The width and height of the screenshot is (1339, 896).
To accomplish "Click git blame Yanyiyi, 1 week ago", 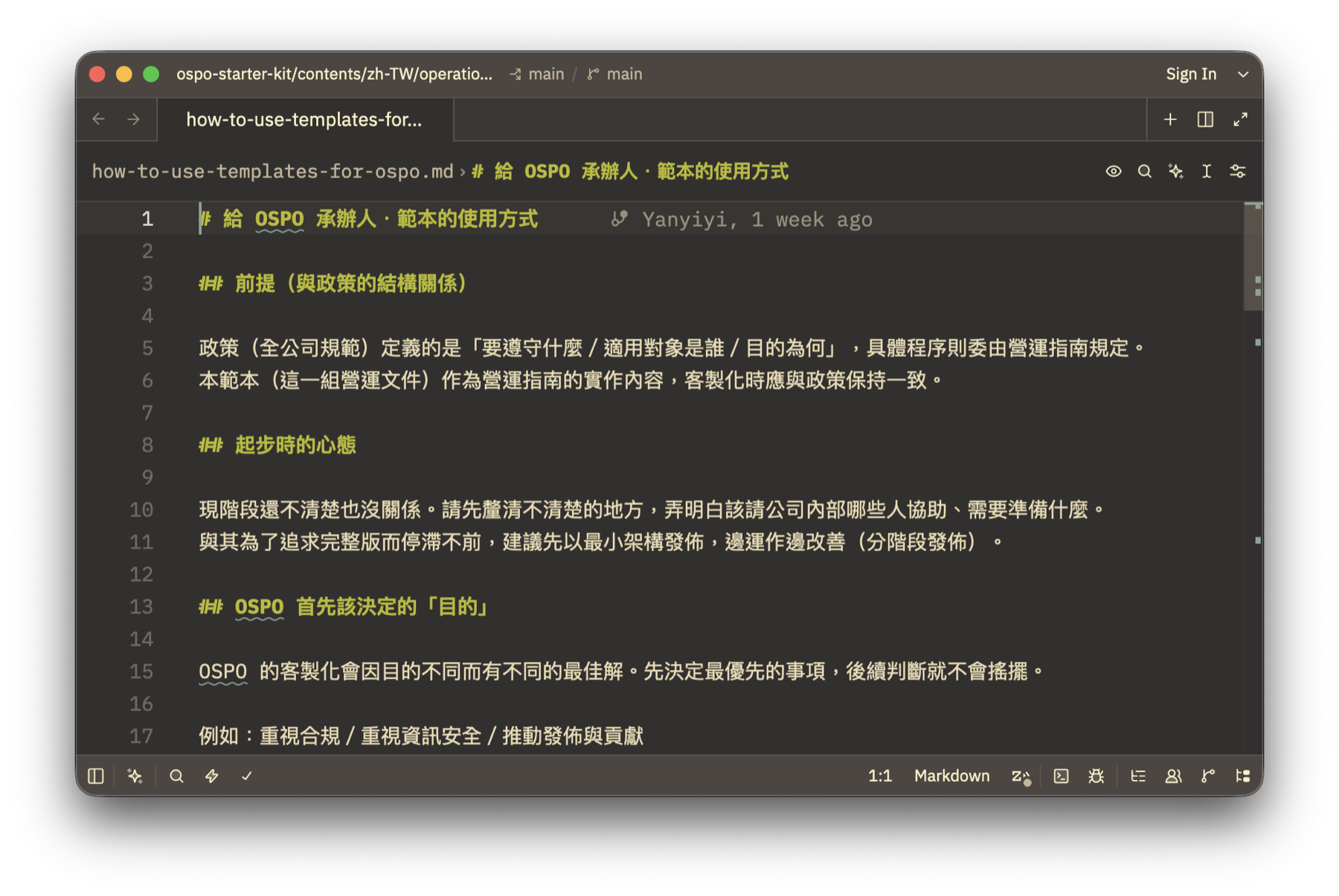I will point(742,220).
